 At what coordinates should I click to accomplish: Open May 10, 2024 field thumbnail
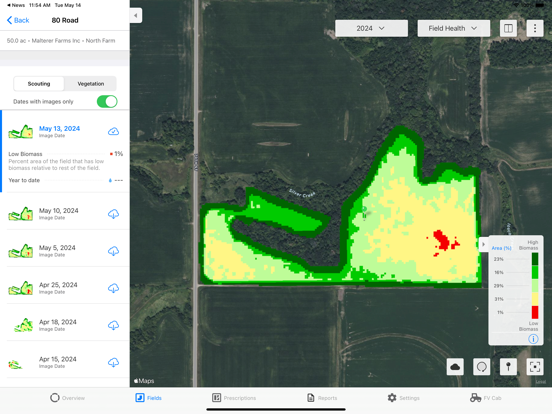(21, 214)
